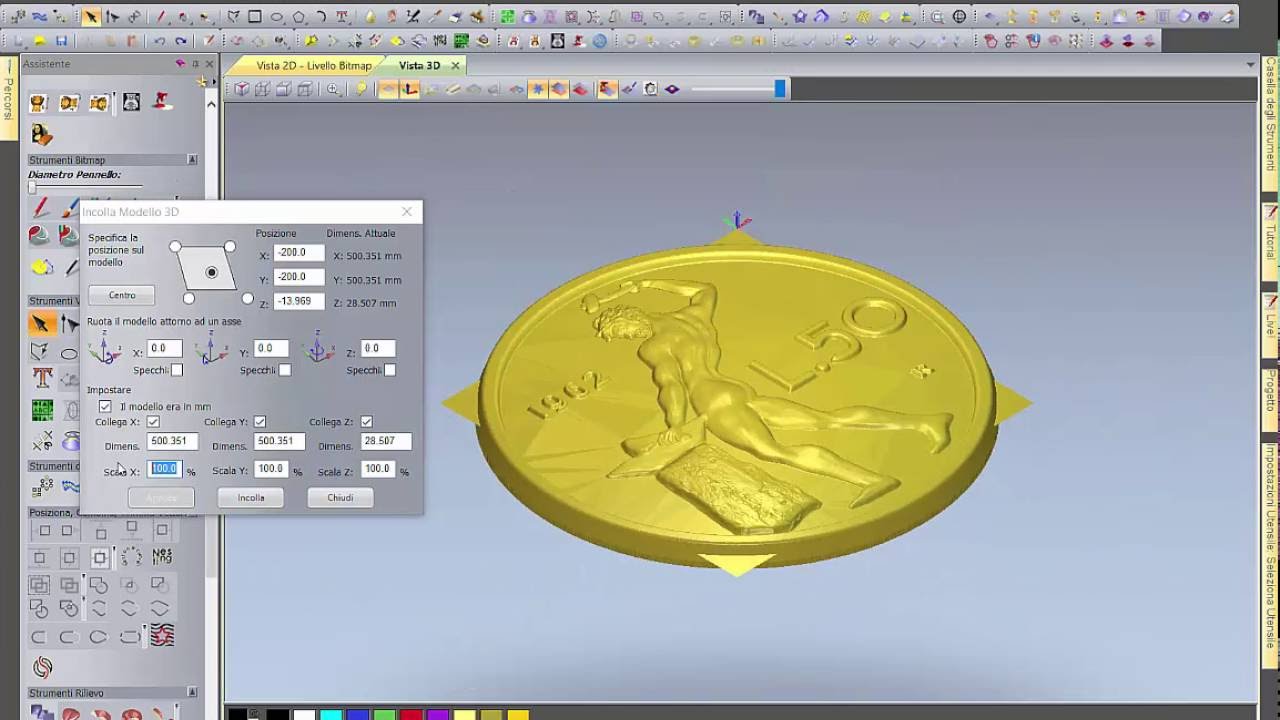1280x720 pixels.
Task: Open the view tabs dropdown arrow
Action: (x=1251, y=65)
